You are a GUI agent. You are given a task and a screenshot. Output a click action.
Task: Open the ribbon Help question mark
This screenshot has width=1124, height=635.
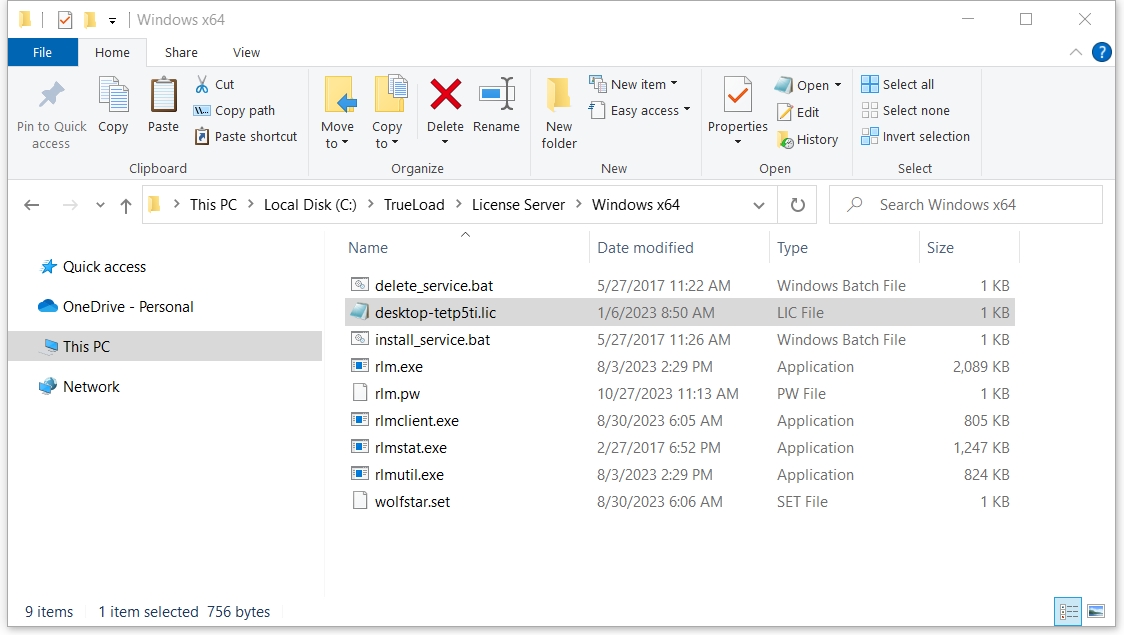tap(1101, 53)
